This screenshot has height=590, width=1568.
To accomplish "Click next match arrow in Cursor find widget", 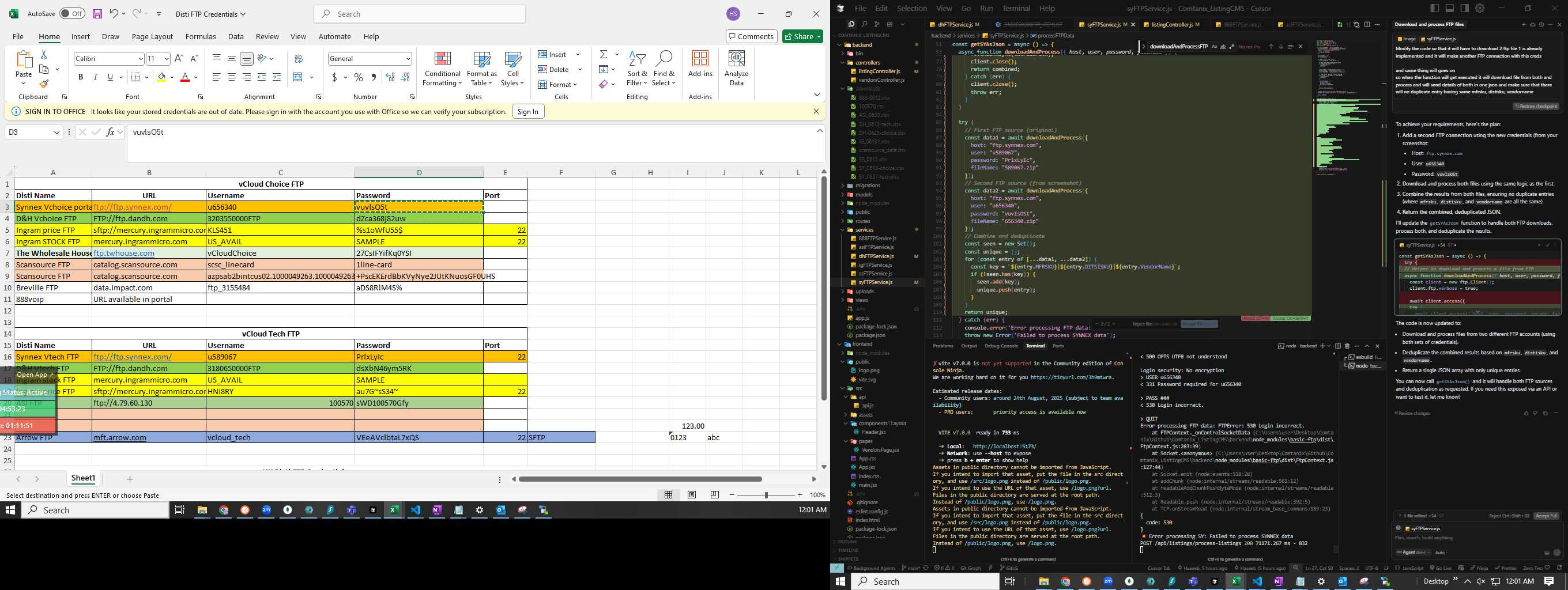I will coord(1280,47).
